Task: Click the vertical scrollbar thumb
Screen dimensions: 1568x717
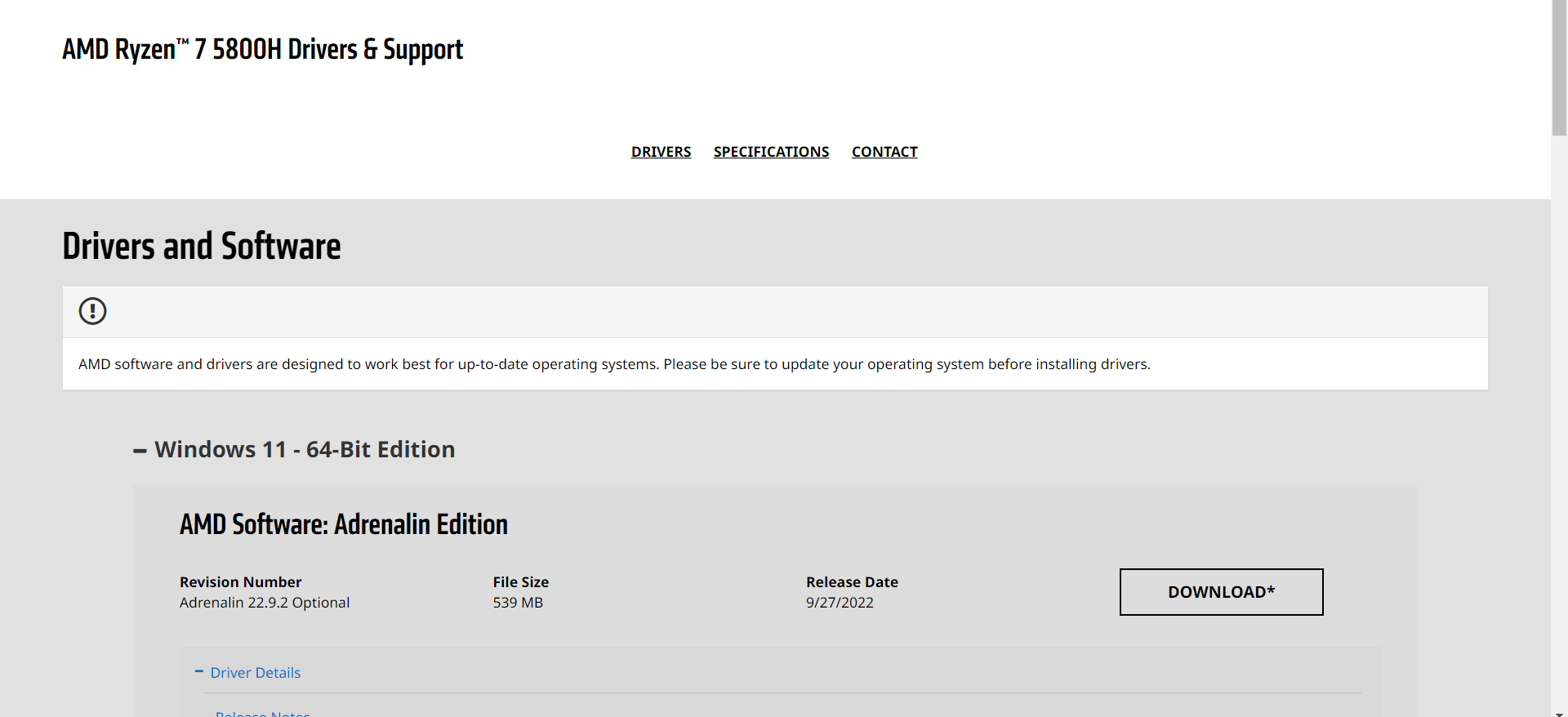Action: (x=1559, y=69)
